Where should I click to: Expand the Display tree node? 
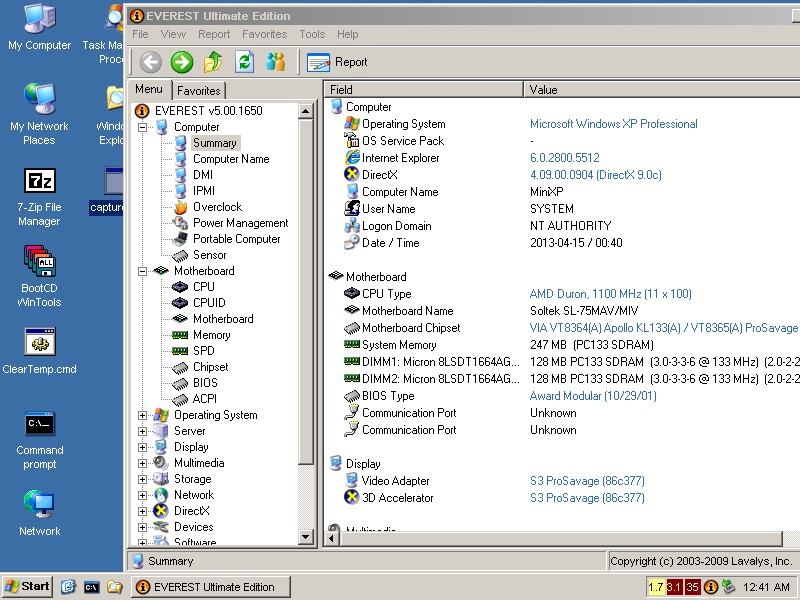tap(143, 447)
